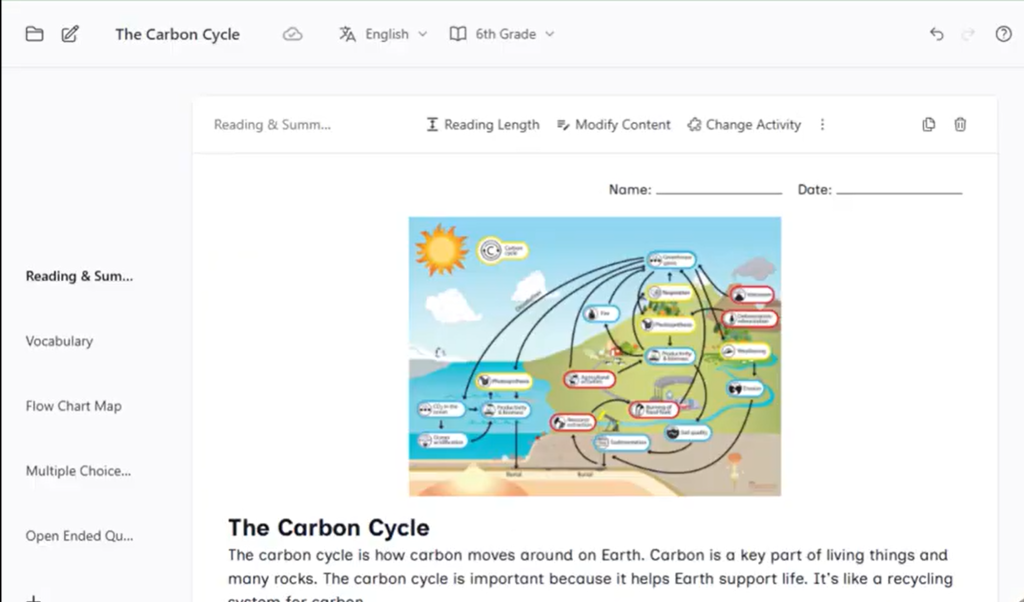Click the carbon cycle diagram image

tap(595, 356)
